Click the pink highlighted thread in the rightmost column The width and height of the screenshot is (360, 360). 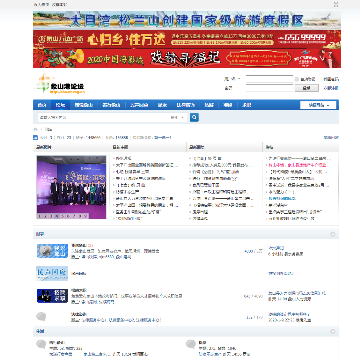pos(296,165)
